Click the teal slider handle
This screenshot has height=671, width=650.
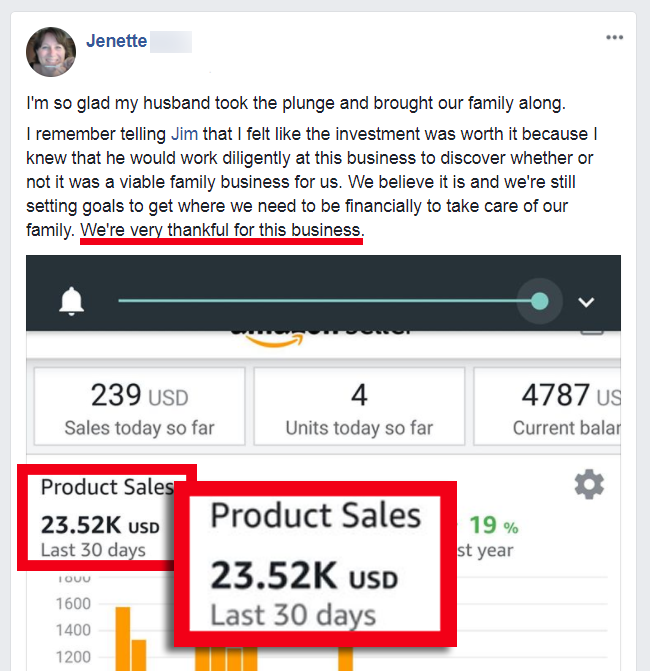(x=540, y=301)
